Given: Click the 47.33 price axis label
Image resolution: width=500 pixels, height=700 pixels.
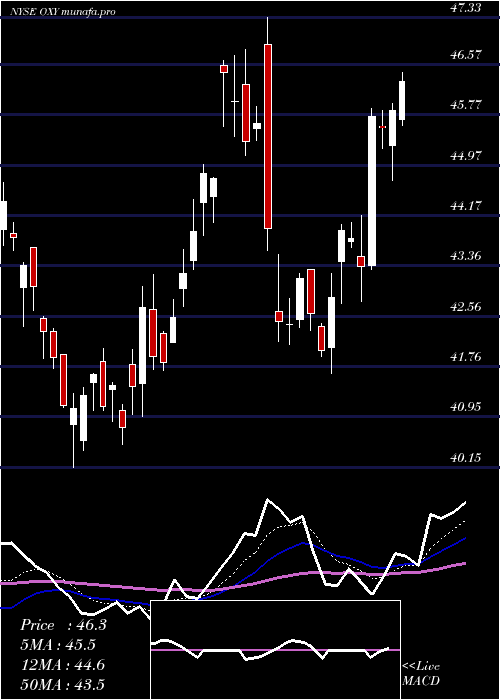Looking at the screenshot, I should tap(466, 6).
